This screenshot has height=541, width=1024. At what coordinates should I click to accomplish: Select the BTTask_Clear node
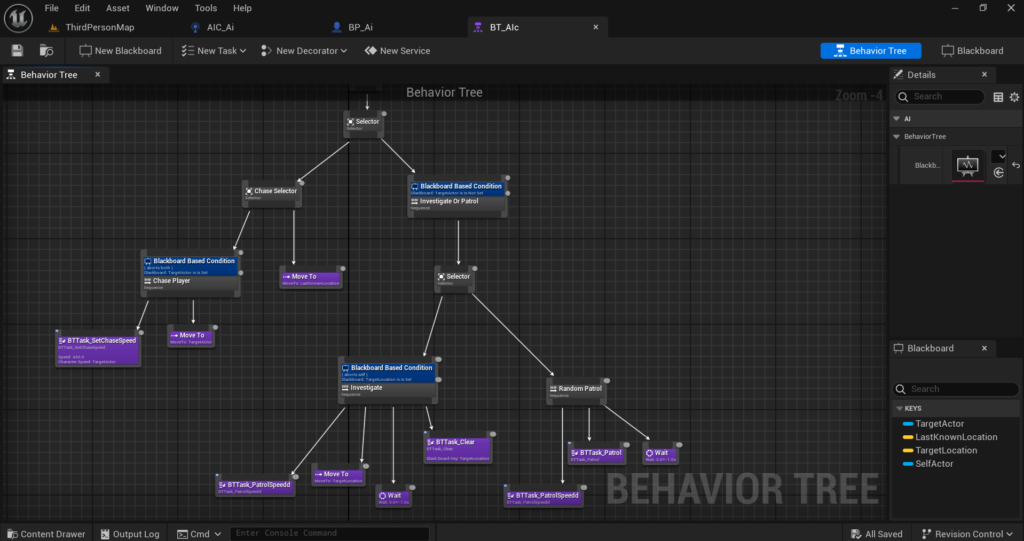[x=457, y=449]
